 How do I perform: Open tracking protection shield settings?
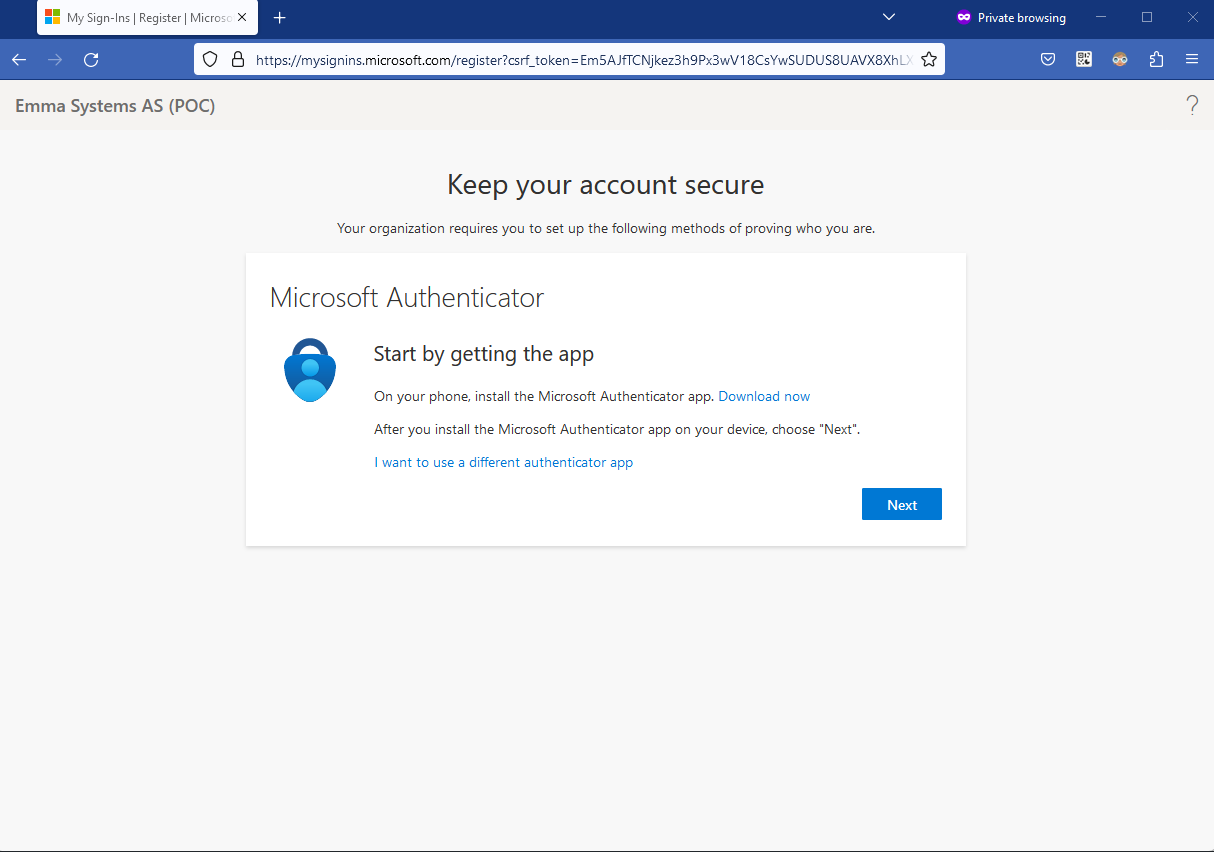209,59
